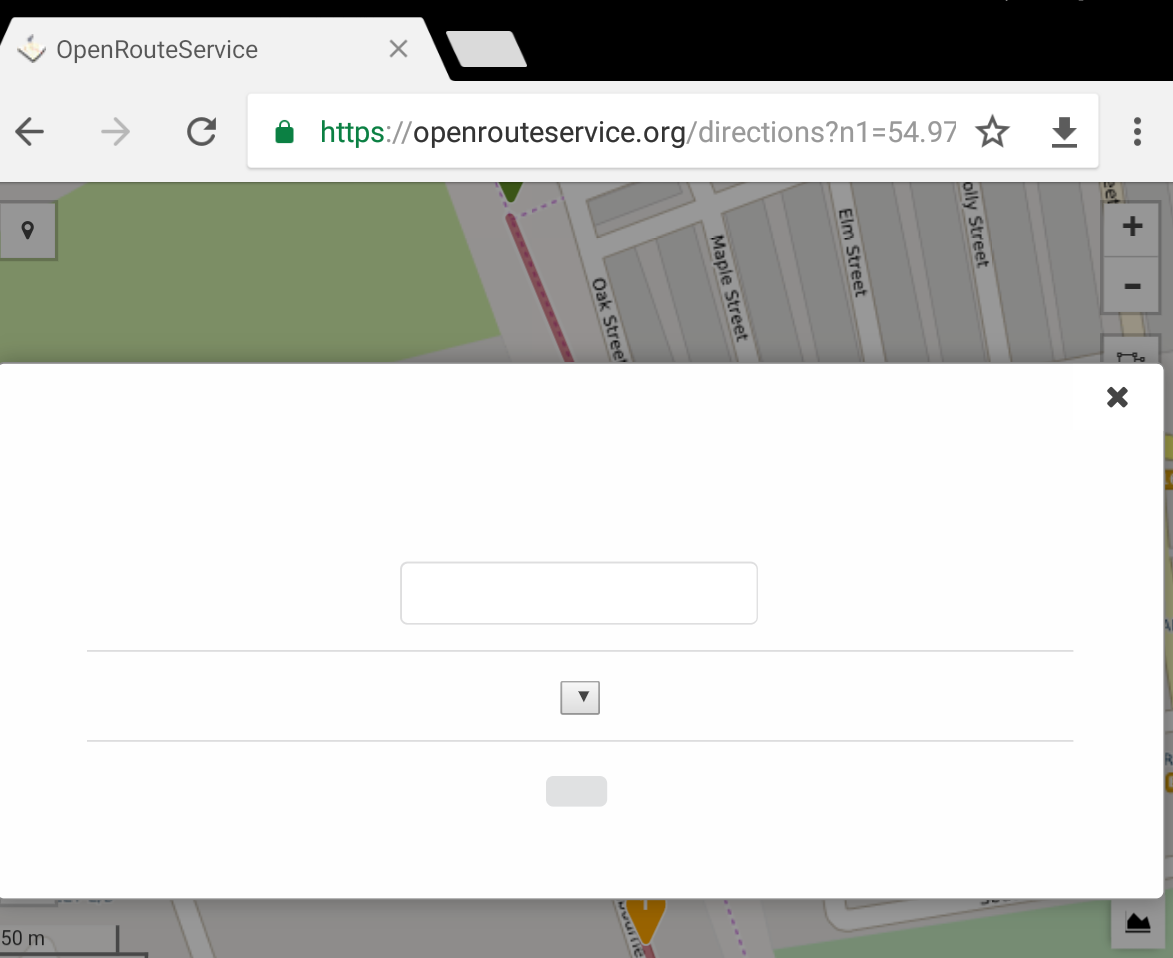
Task: Toggle the elevation profile chart icon
Action: click(x=1138, y=923)
